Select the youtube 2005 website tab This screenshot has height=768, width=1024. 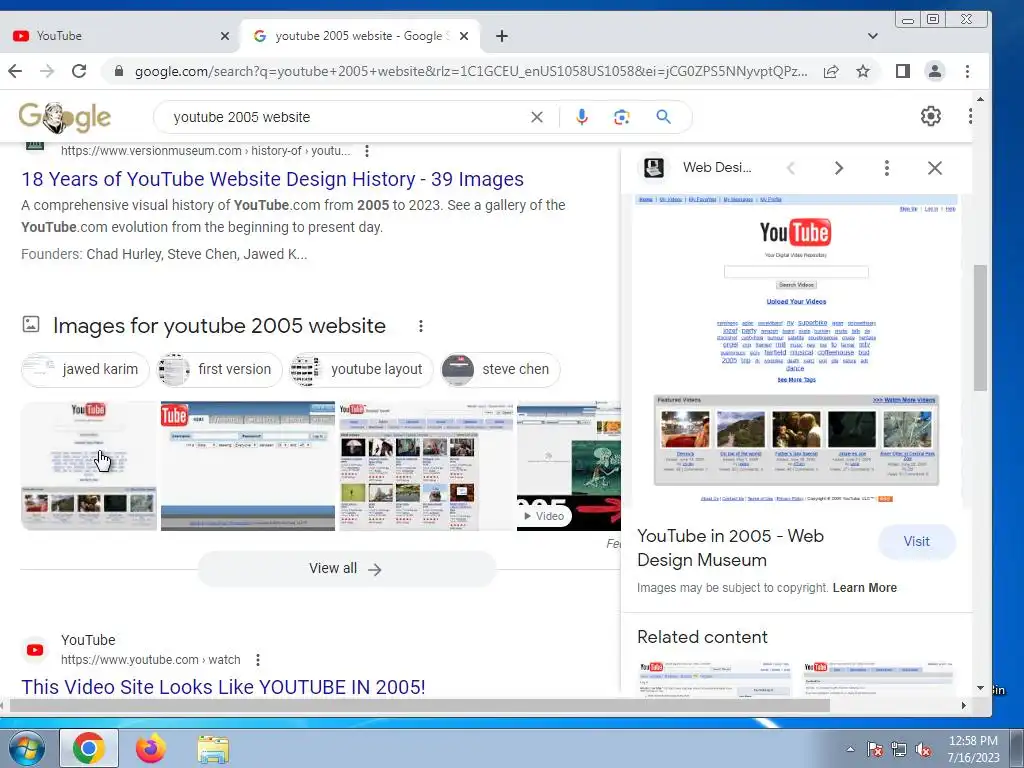pyautogui.click(x=359, y=36)
